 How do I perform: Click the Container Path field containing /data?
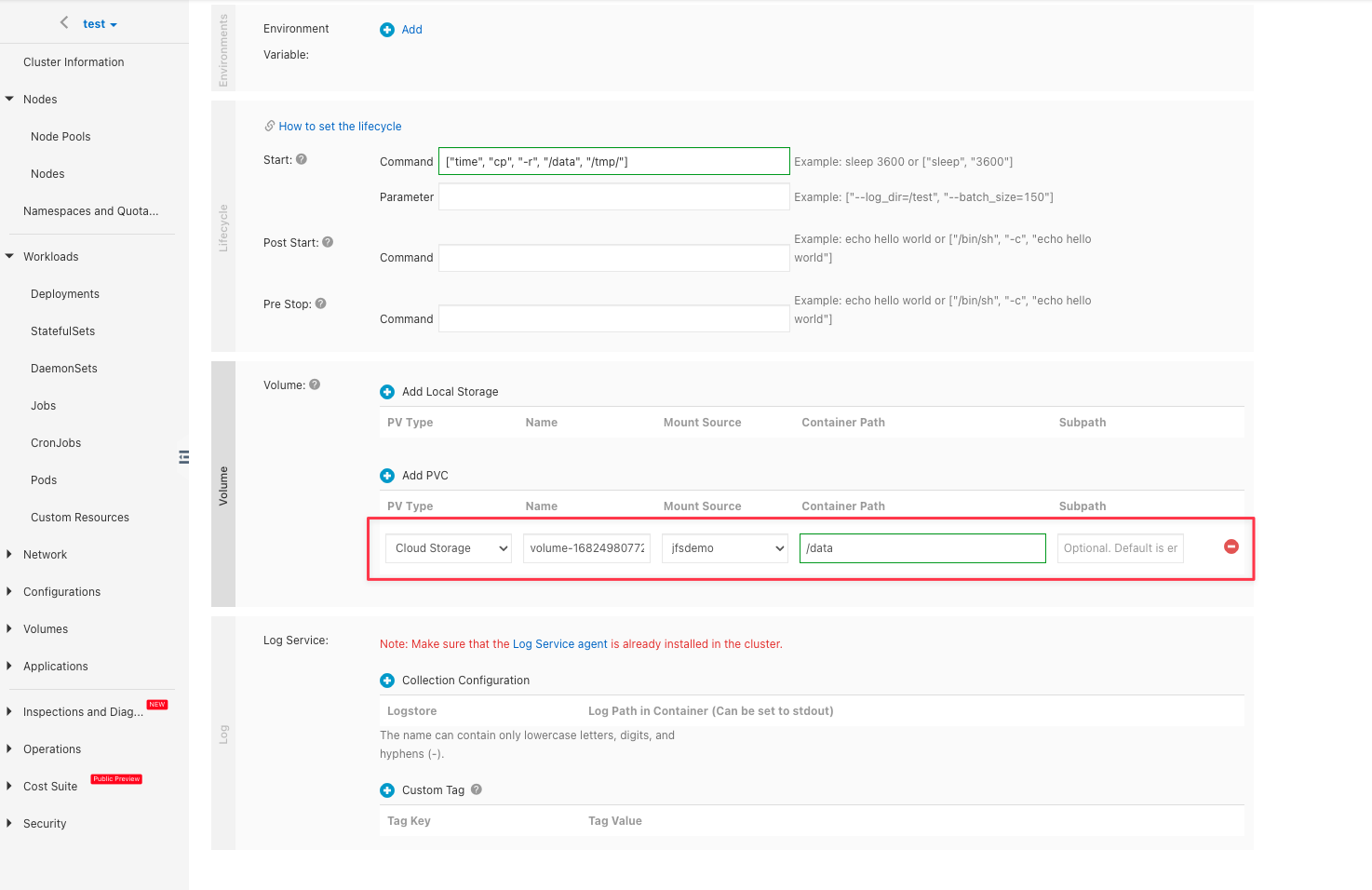(x=921, y=548)
